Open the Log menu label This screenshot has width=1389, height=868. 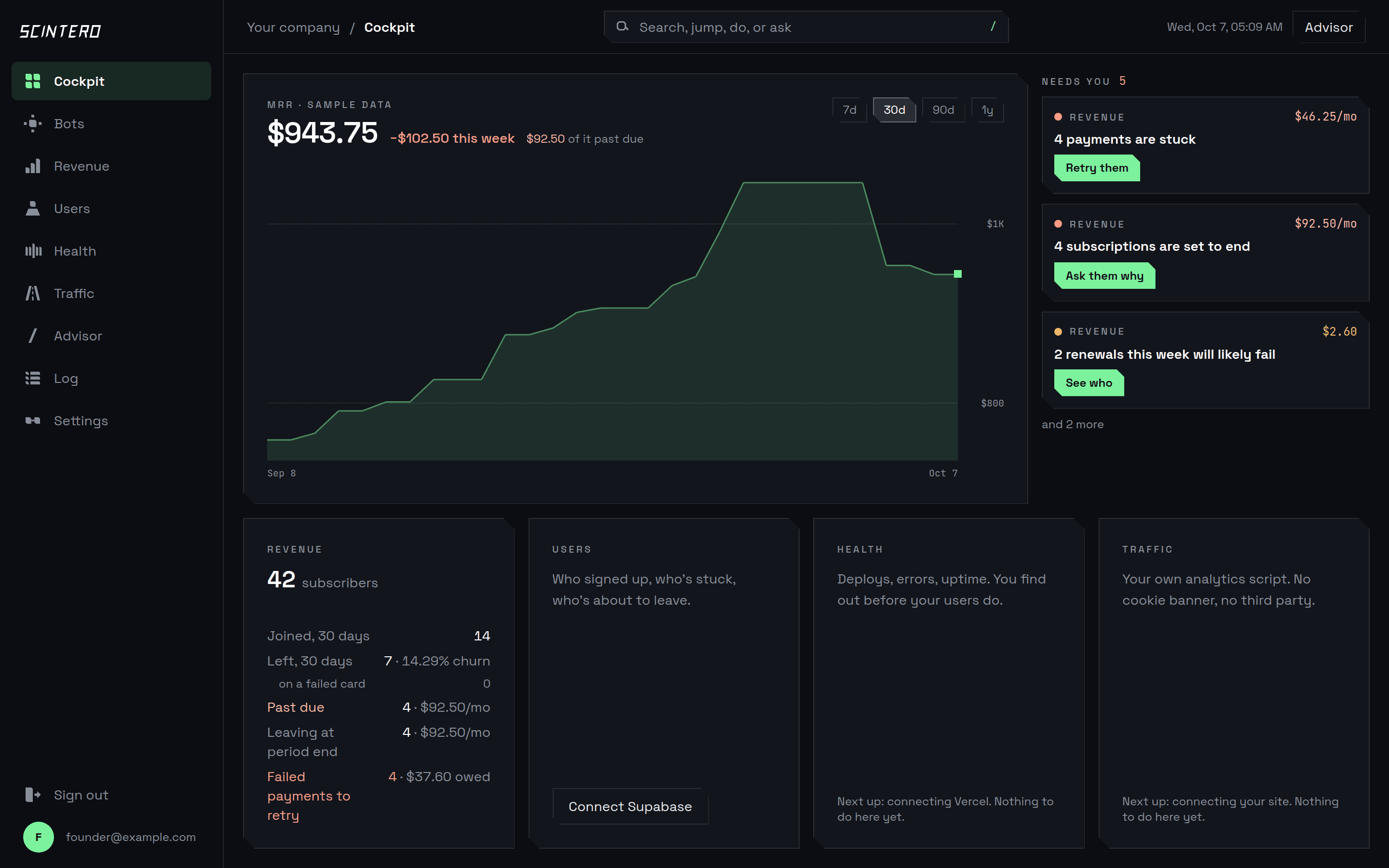pyautogui.click(x=66, y=379)
